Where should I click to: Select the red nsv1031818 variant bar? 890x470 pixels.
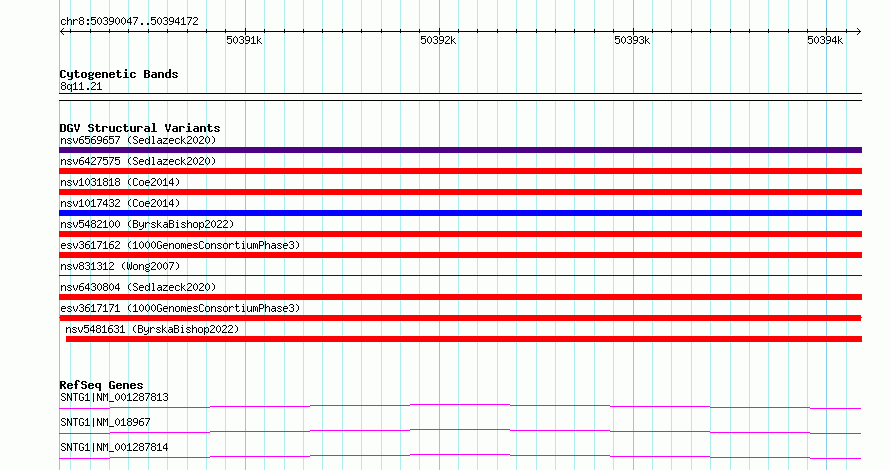coord(460,192)
